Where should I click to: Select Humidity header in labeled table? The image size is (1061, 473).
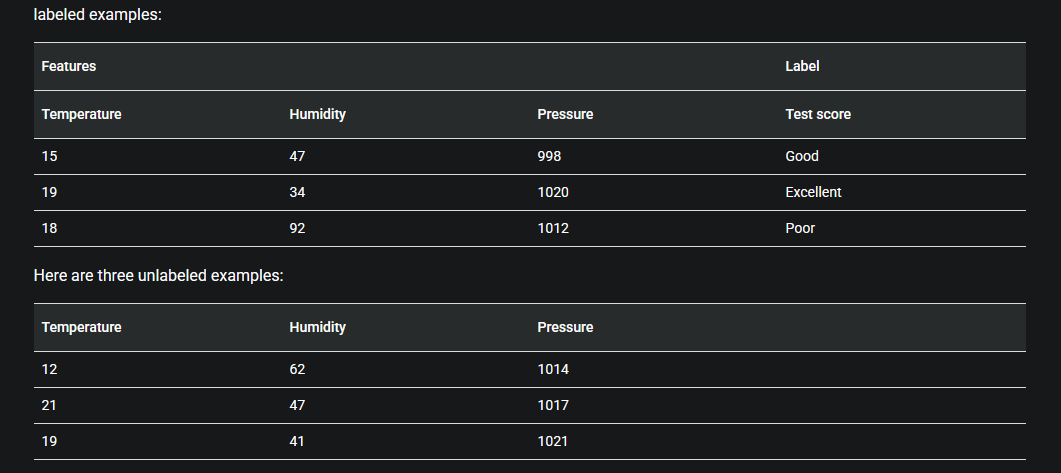406,114
